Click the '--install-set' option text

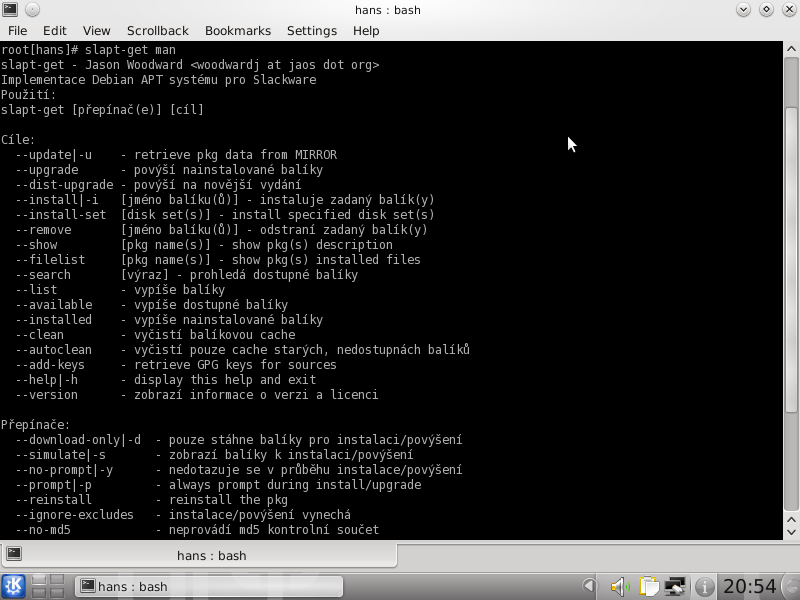[61, 215]
